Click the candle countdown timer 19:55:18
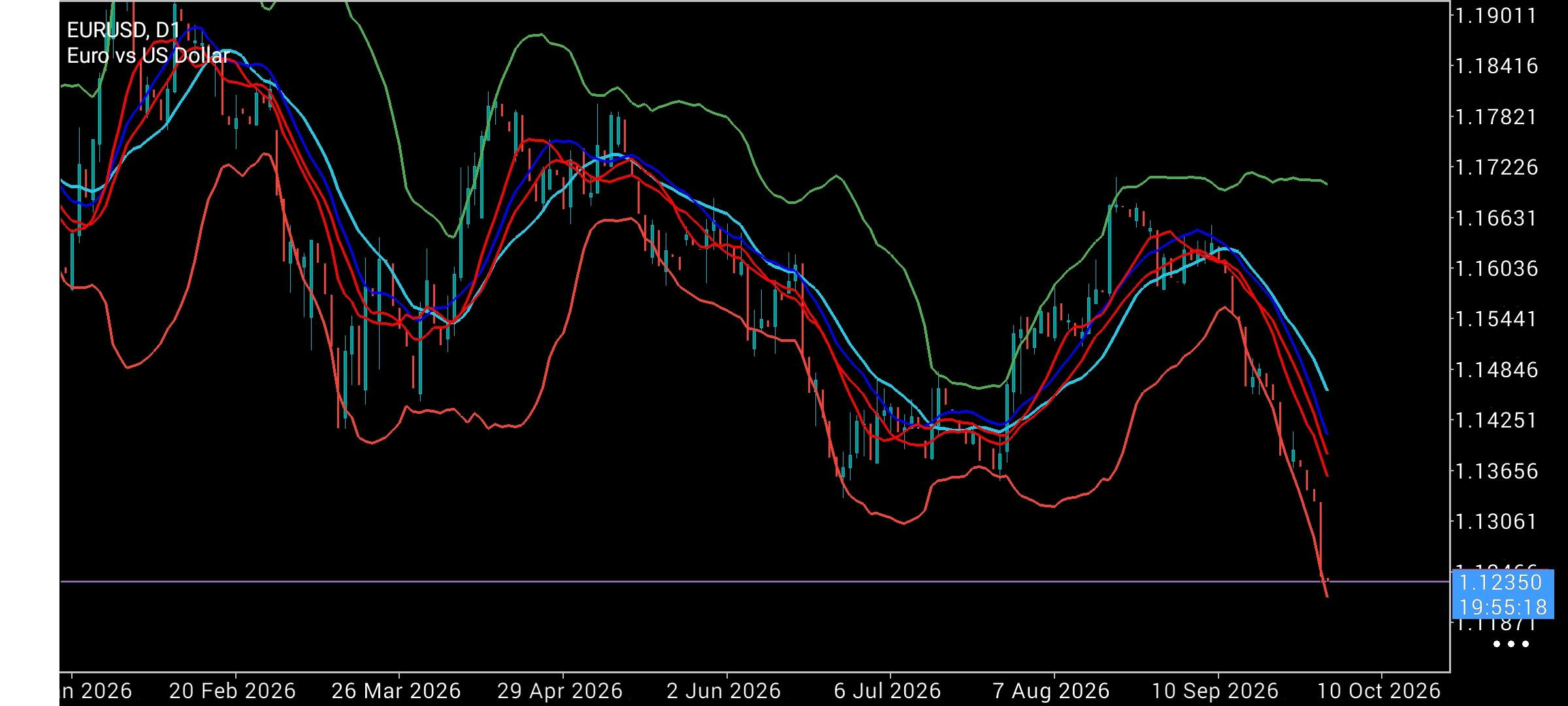 pyautogui.click(x=1503, y=607)
